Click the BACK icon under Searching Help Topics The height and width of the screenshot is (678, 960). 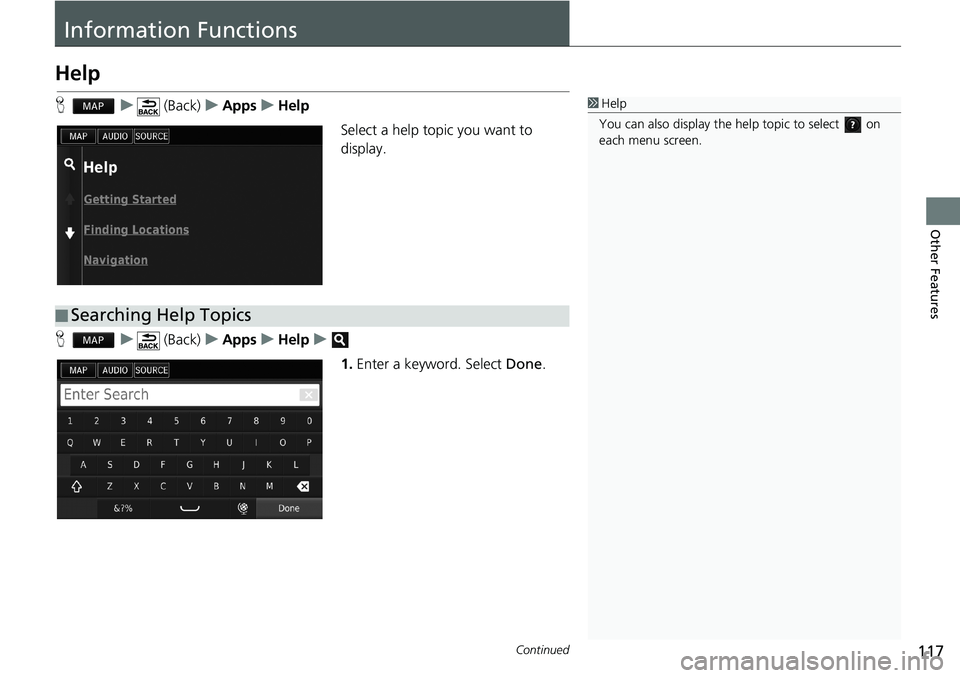point(148,341)
